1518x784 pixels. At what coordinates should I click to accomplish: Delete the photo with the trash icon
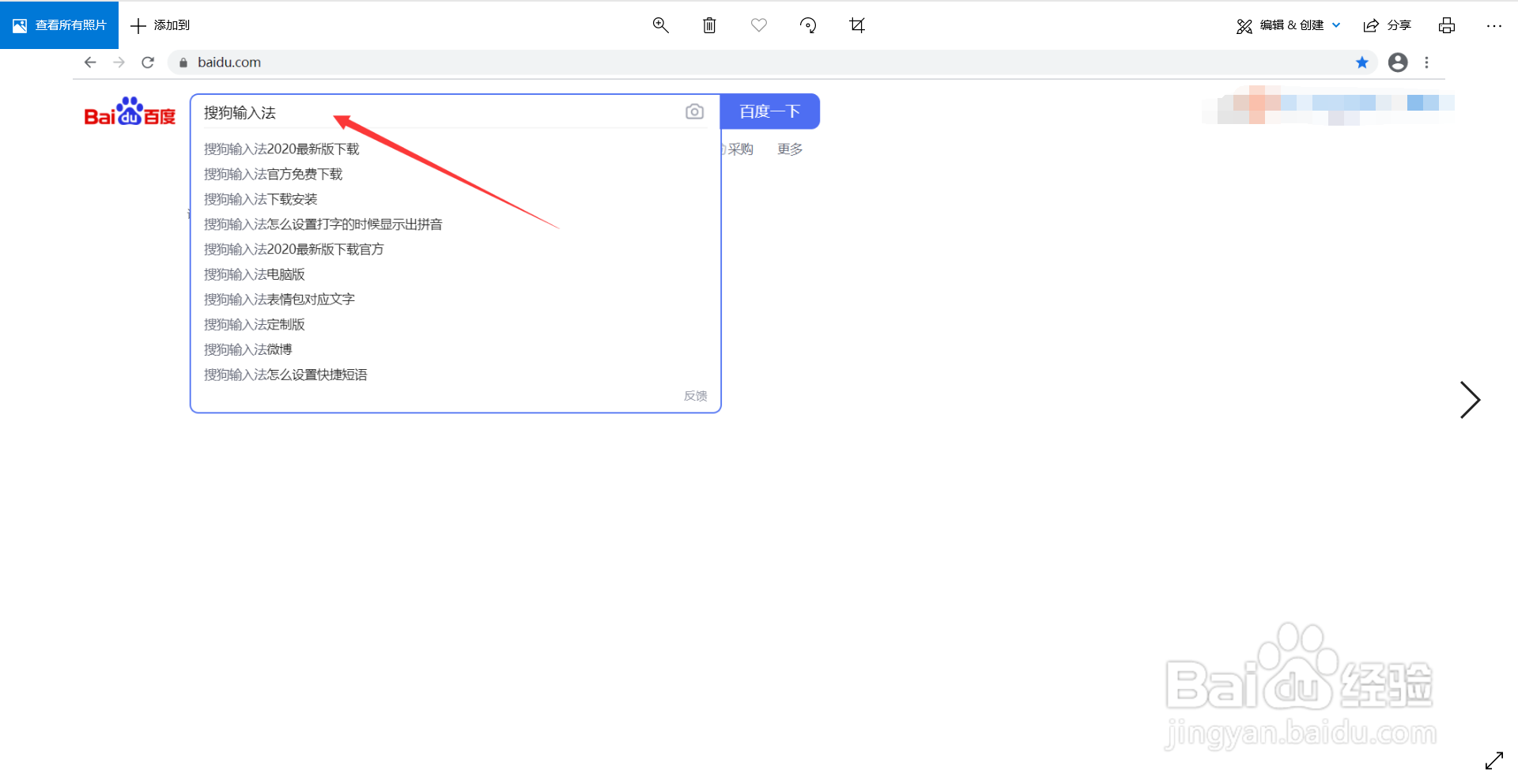tap(709, 25)
